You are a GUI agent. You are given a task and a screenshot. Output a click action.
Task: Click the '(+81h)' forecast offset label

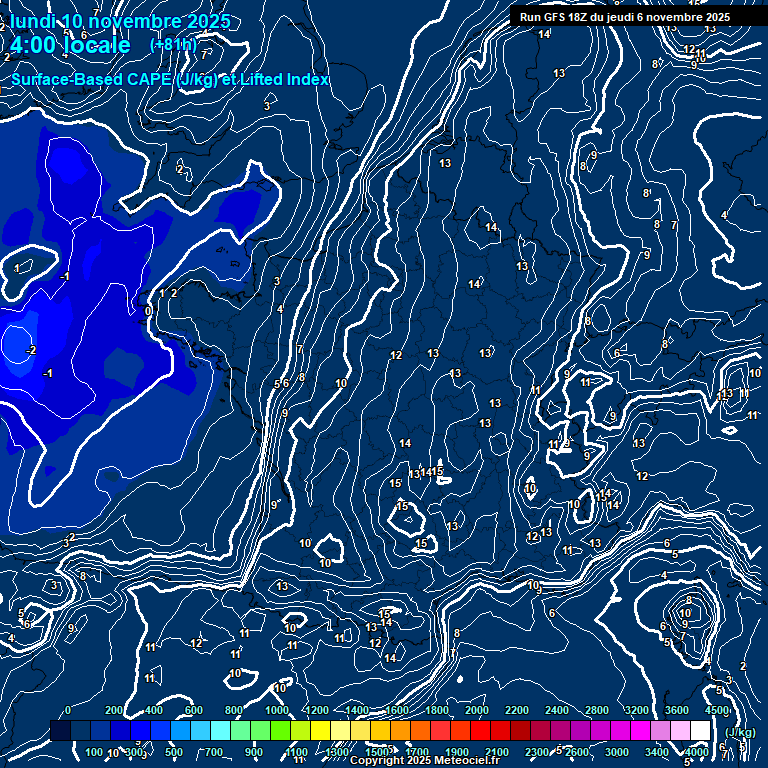(173, 45)
